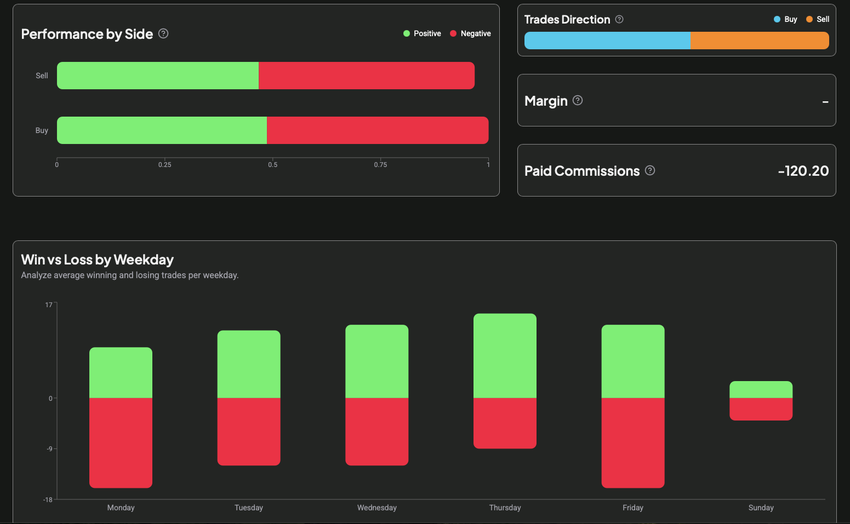
Task: Click Friday's red loss bar
Action: 633,442
